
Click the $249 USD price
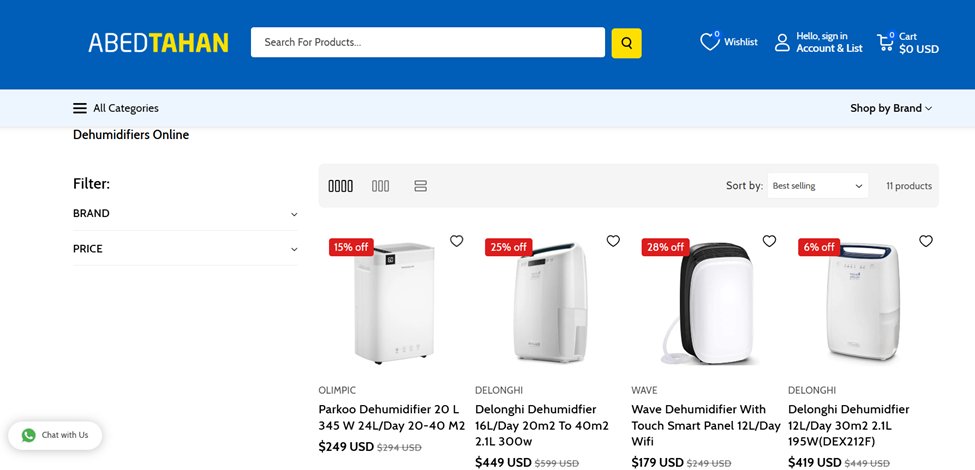click(346, 447)
